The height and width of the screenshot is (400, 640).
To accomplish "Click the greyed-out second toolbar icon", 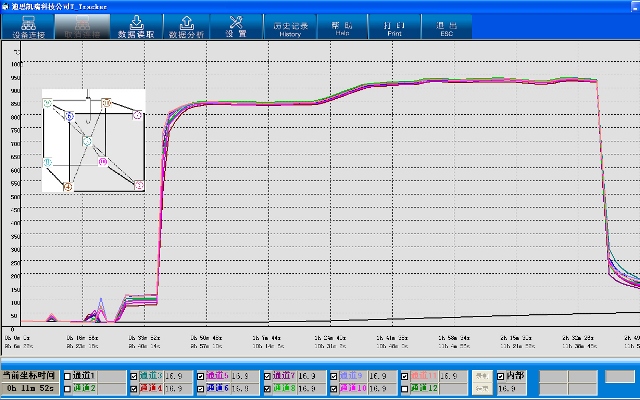I will [x=82, y=26].
